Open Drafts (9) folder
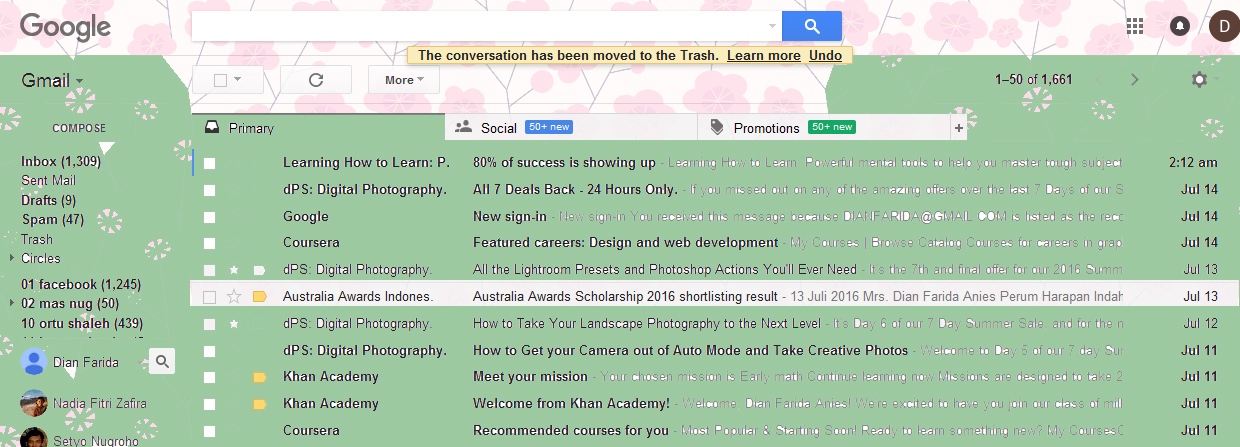The image size is (1240, 447). point(48,201)
